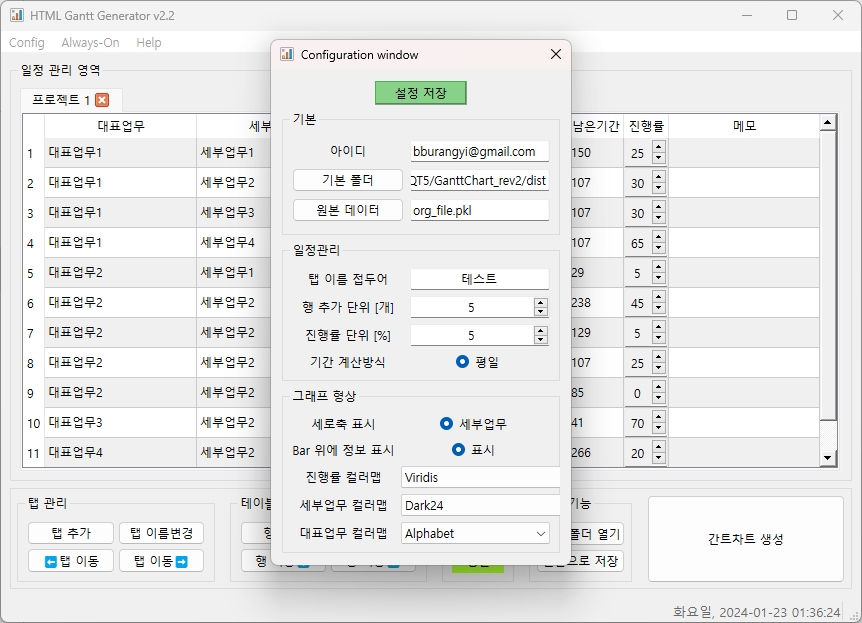Close the 프로젝트 1 tab using its red X icon
This screenshot has width=862, height=623.
pyautogui.click(x=102, y=100)
